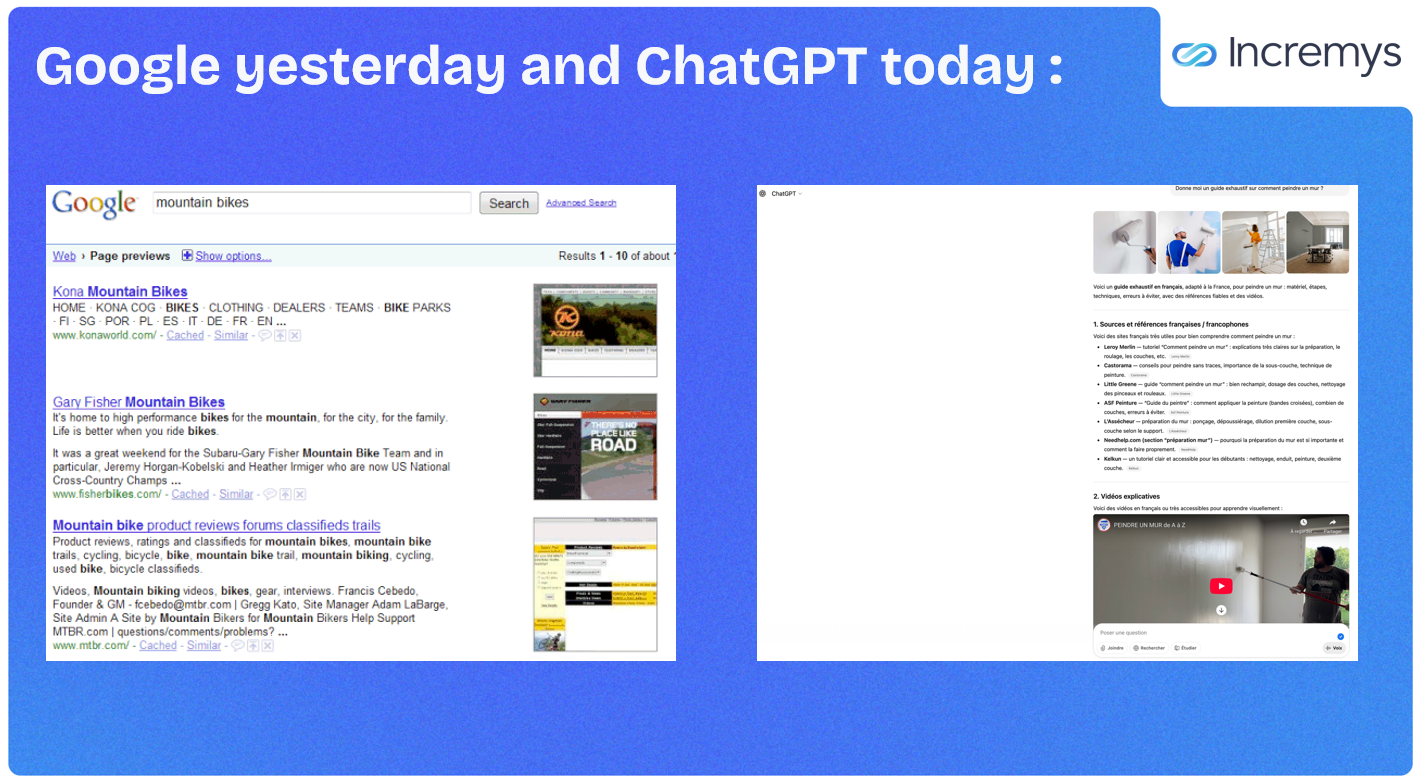Click the Étudier button in ChatGPT

click(x=1185, y=648)
